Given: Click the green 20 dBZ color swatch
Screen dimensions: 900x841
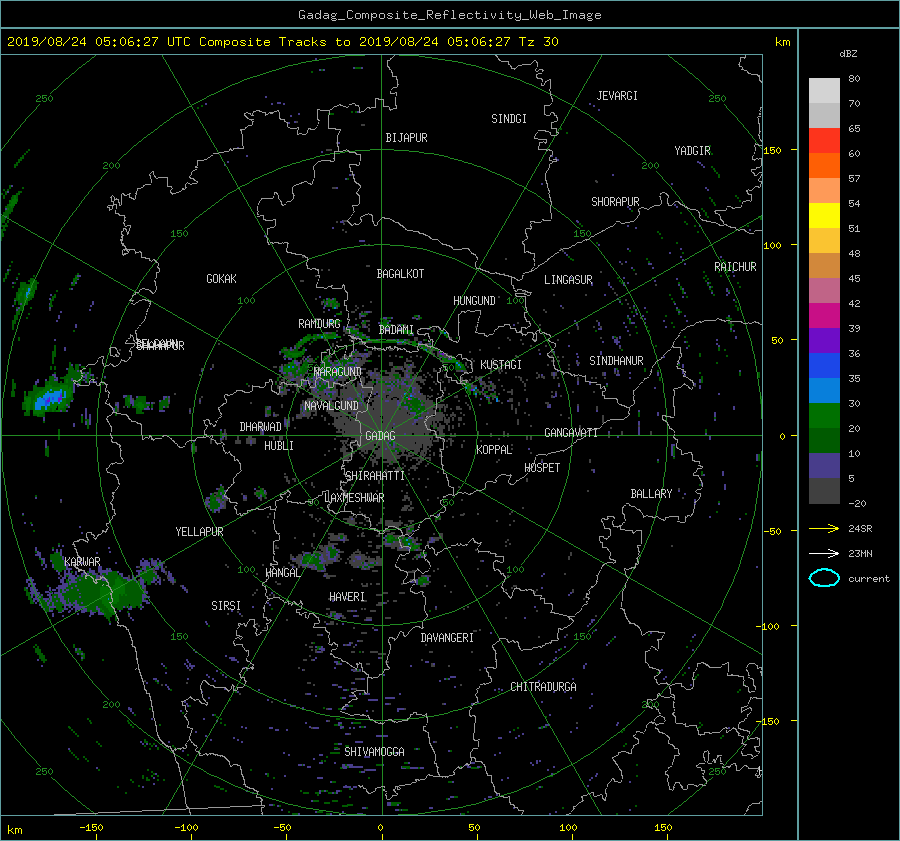Looking at the screenshot, I should pyautogui.click(x=824, y=415).
